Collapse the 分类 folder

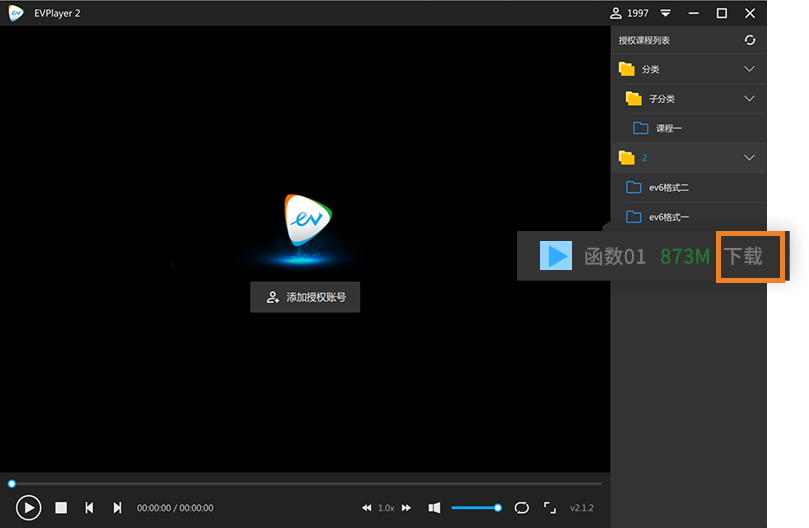coord(750,69)
